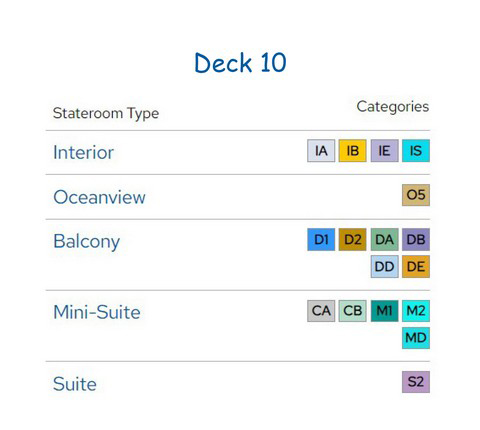Select the S2 suite category badge
The image size is (480, 430).
tap(416, 382)
